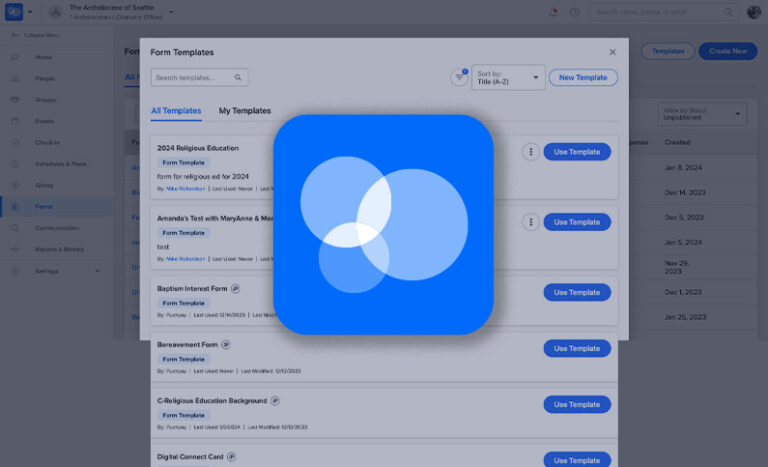Image resolution: width=768 pixels, height=467 pixels.
Task: Click the Home icon in sidebar
Action: point(15,57)
